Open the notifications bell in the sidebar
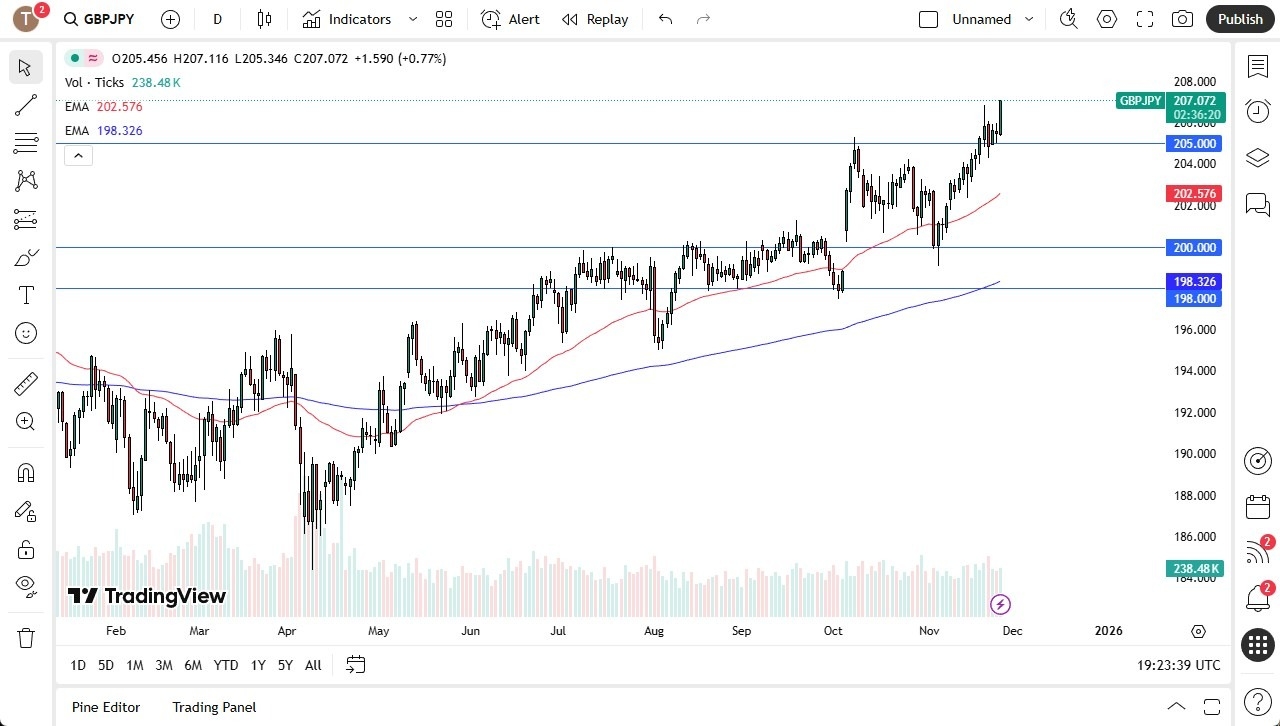The image size is (1280, 726). point(1257,597)
